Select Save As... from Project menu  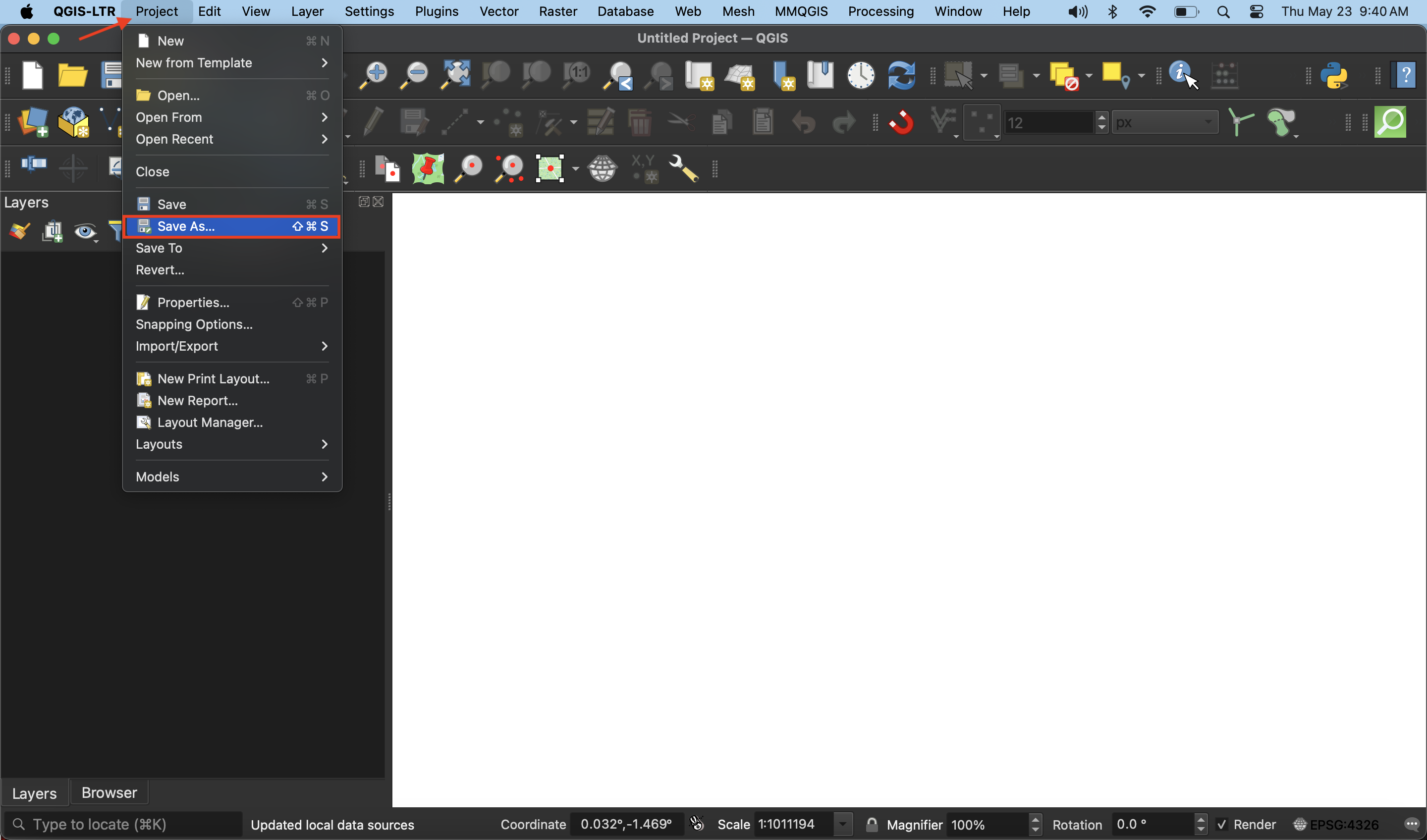(x=185, y=226)
